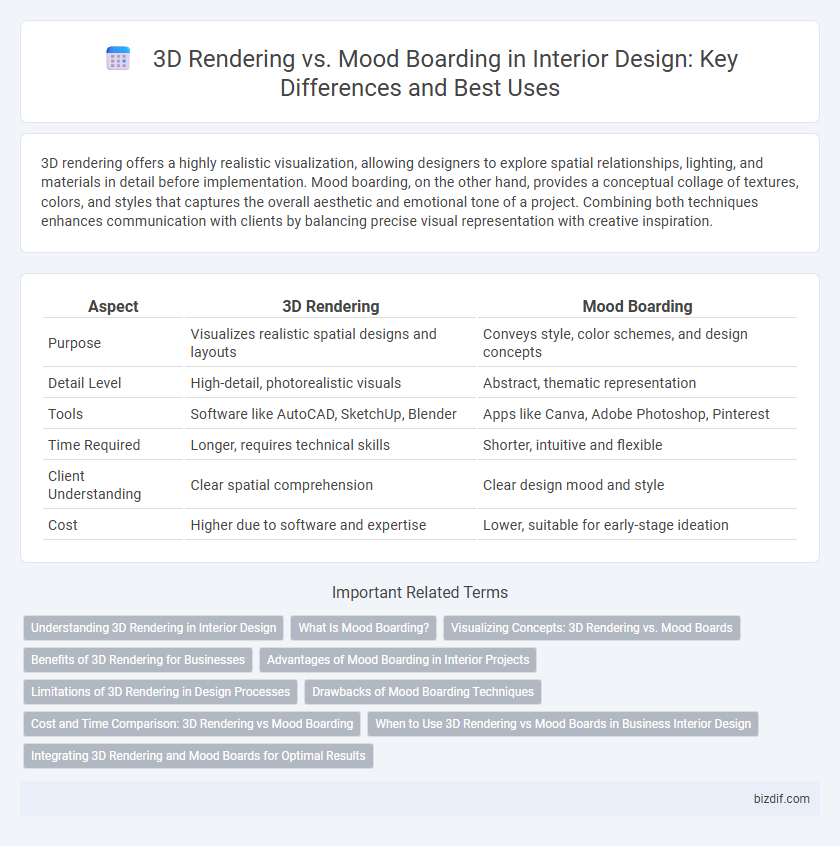
Task: Click 'Clear spatial comprehension' cell
Action: coord(330,485)
